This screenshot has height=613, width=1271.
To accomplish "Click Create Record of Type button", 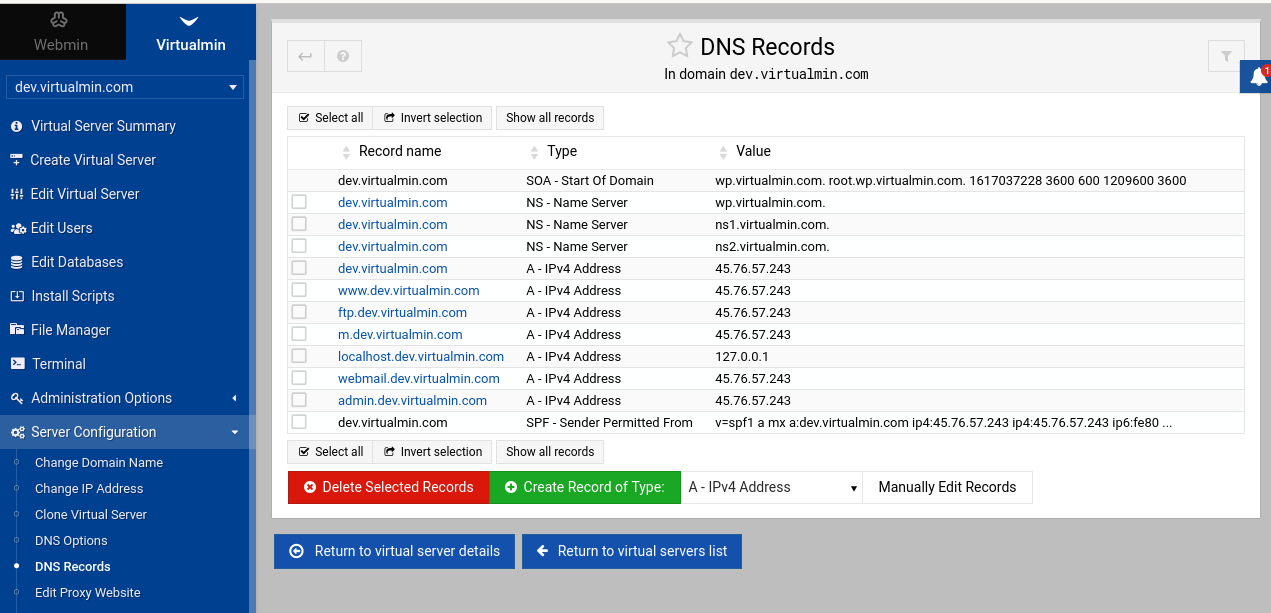I will [585, 487].
